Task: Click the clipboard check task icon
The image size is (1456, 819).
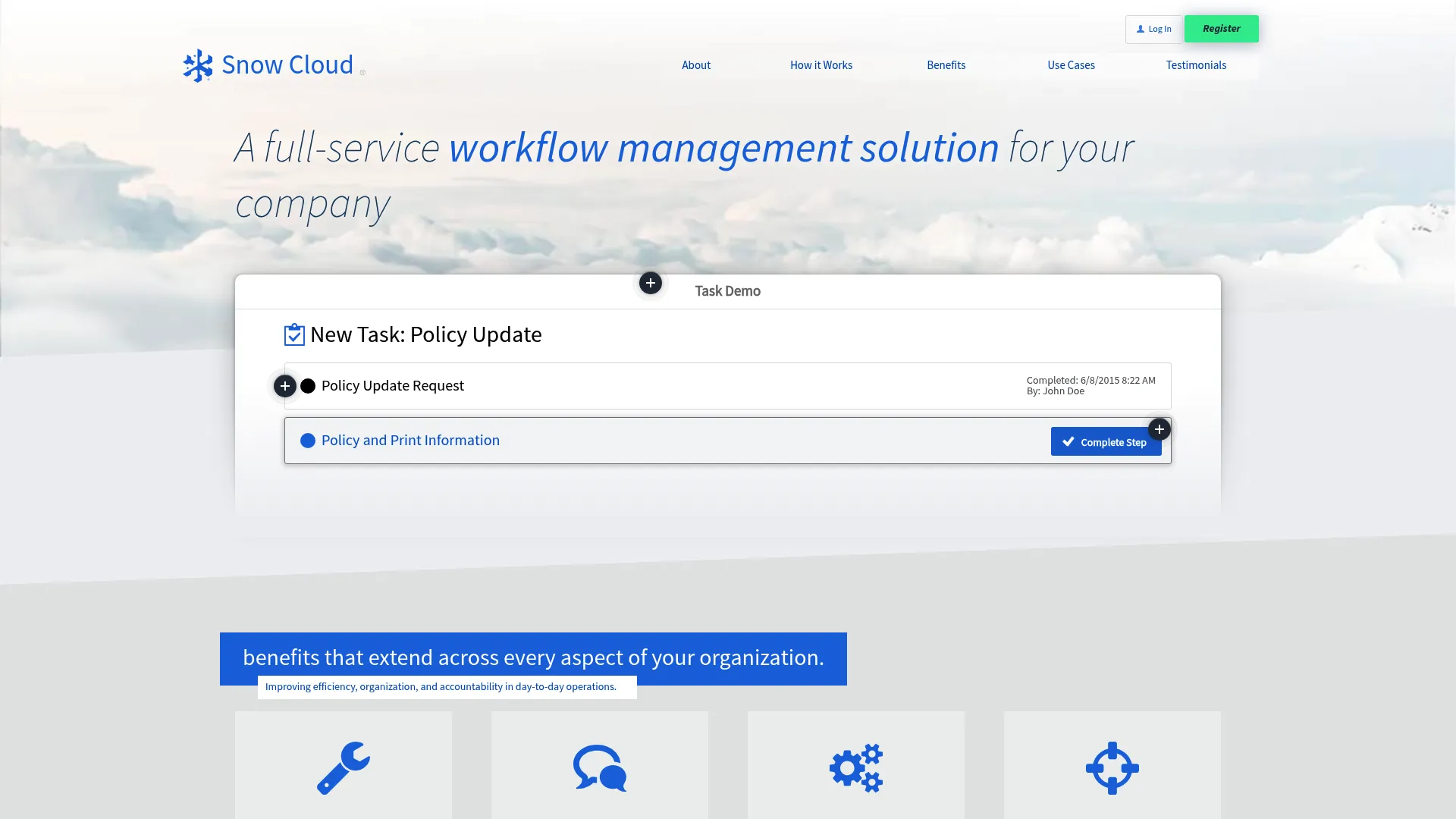Action: click(x=294, y=334)
